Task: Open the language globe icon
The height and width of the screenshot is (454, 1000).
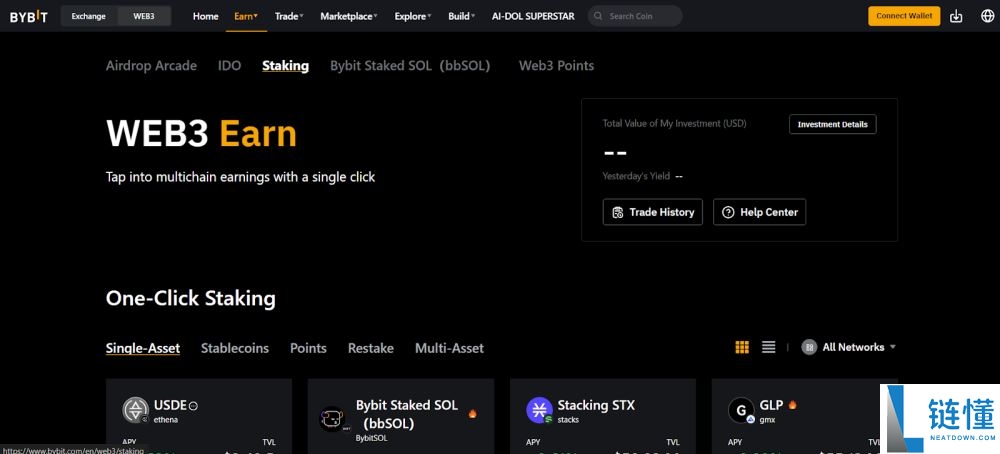Action: (987, 17)
